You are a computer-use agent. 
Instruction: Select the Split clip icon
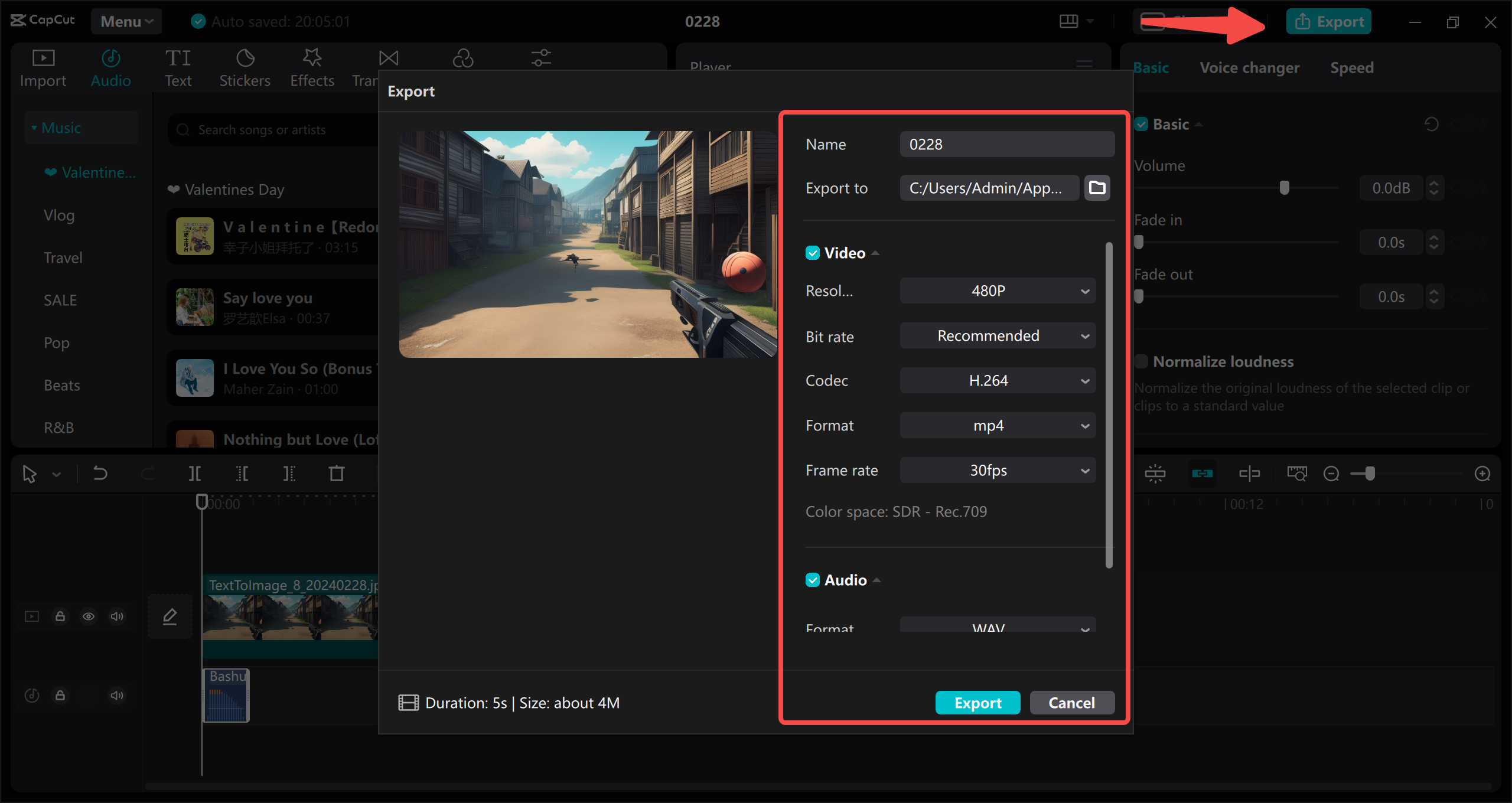coord(195,473)
